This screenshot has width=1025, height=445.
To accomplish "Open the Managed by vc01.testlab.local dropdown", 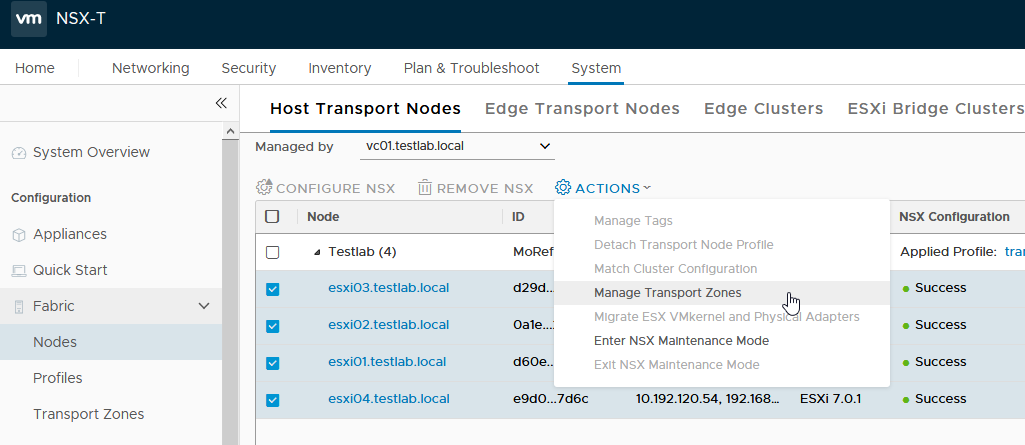I will (458, 146).
